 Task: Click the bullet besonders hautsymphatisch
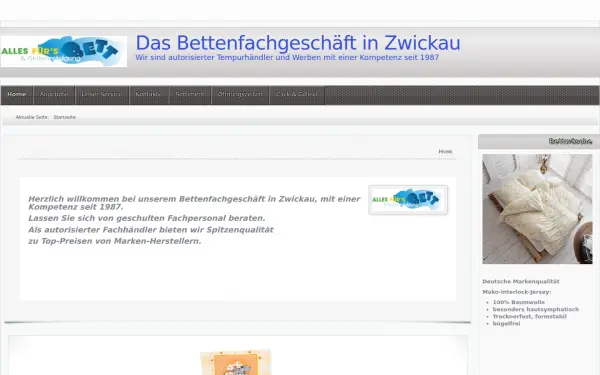(x=536, y=309)
